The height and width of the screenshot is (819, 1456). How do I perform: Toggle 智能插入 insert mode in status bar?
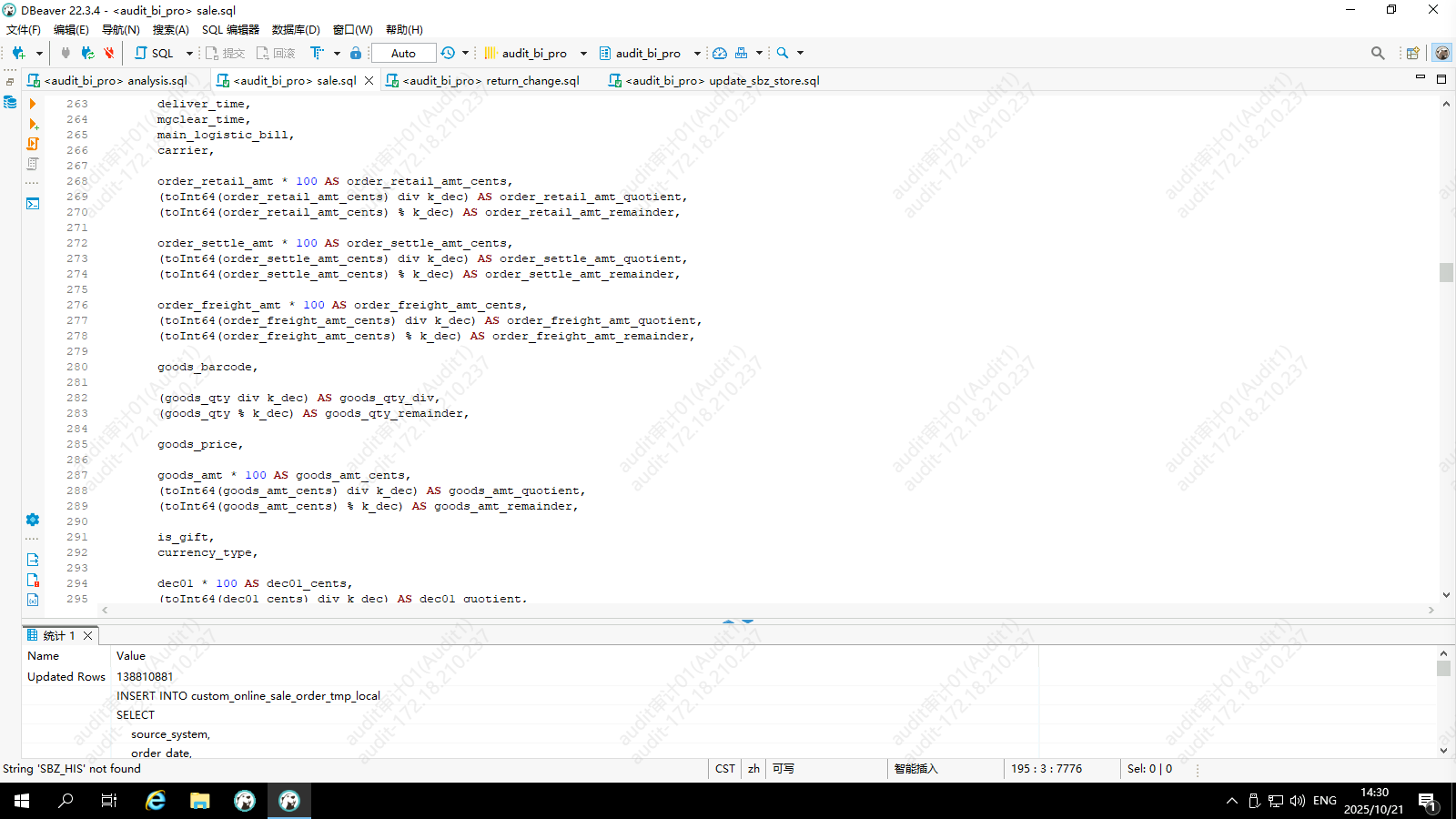[915, 769]
